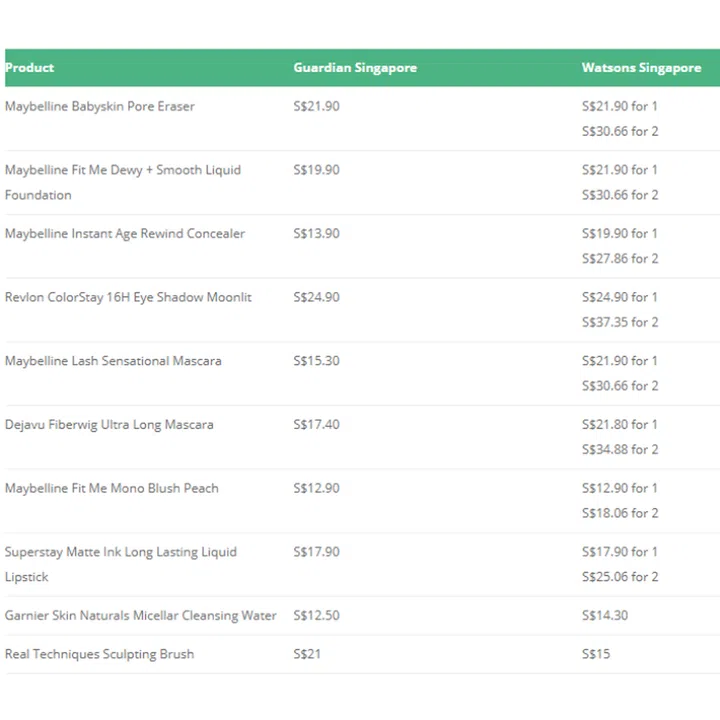This screenshot has height=720, width=720.
Task: Click the S$13.90 Guardian price
Action: tap(316, 233)
